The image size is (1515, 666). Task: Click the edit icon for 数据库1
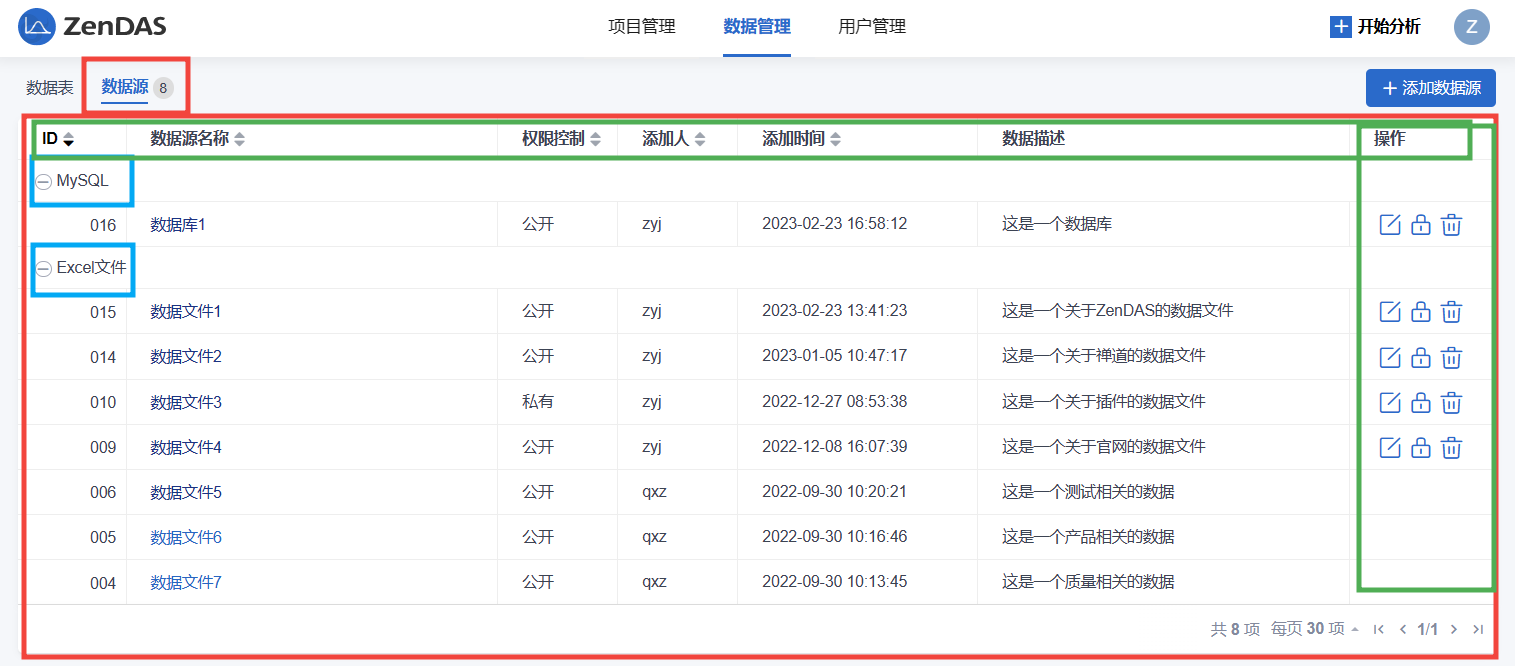click(x=1389, y=225)
